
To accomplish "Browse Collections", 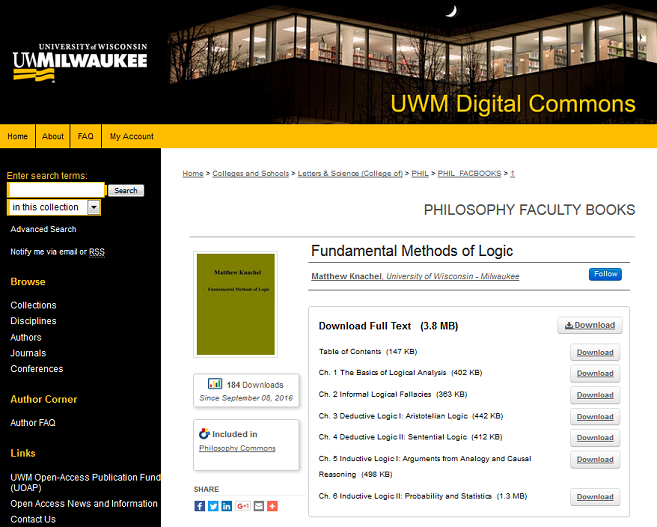I will click(33, 305).
